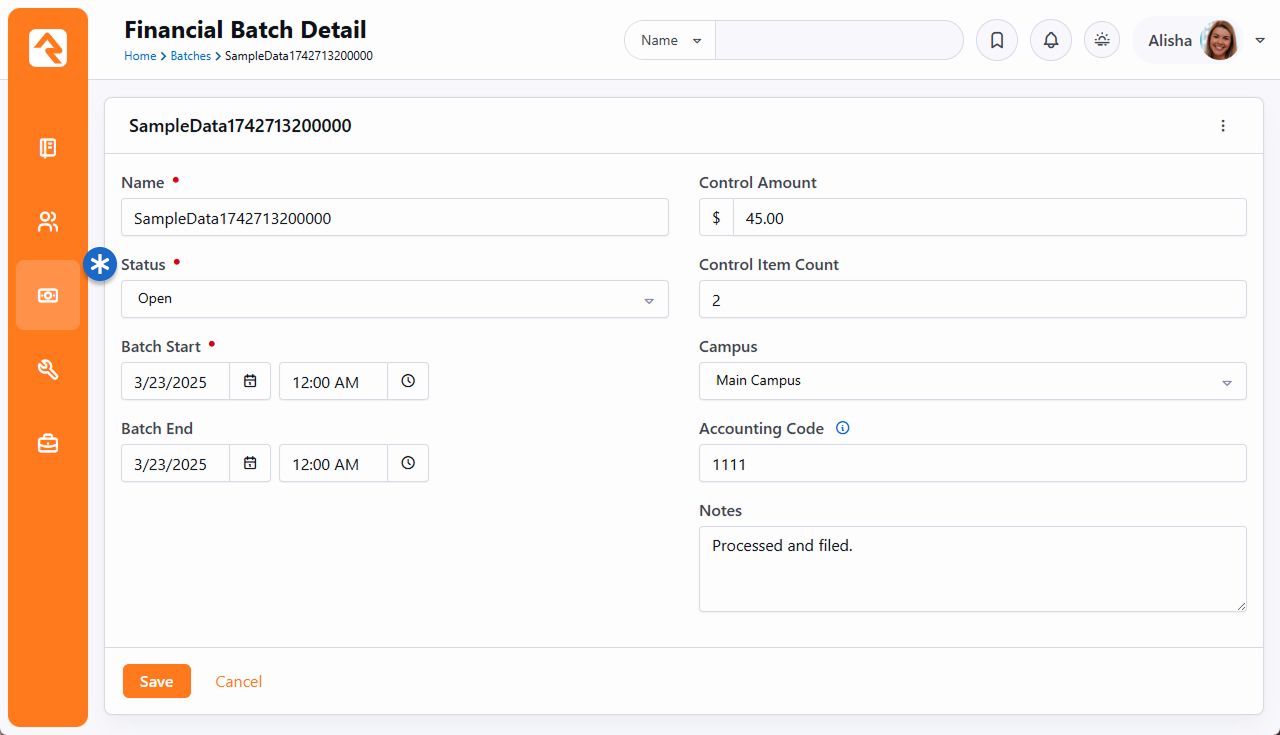This screenshot has width=1280, height=735.
Task: Expand the Campus dropdown
Action: 972,381
